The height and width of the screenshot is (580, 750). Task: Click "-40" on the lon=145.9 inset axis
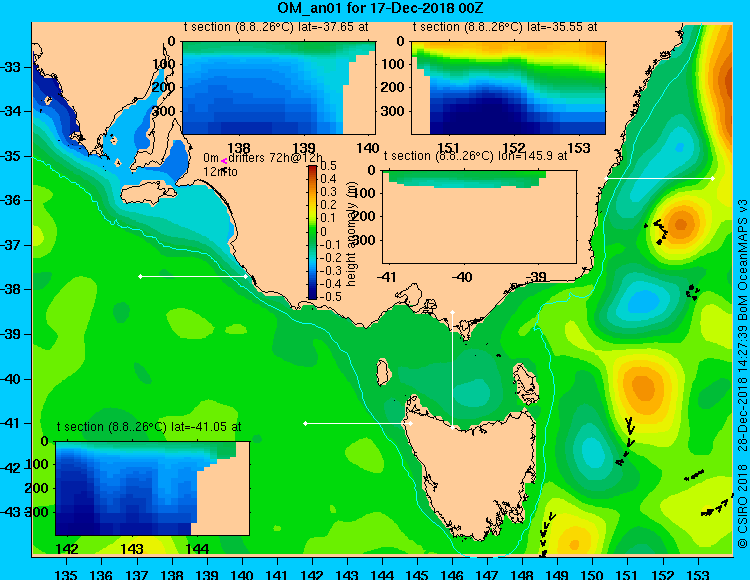click(x=462, y=277)
